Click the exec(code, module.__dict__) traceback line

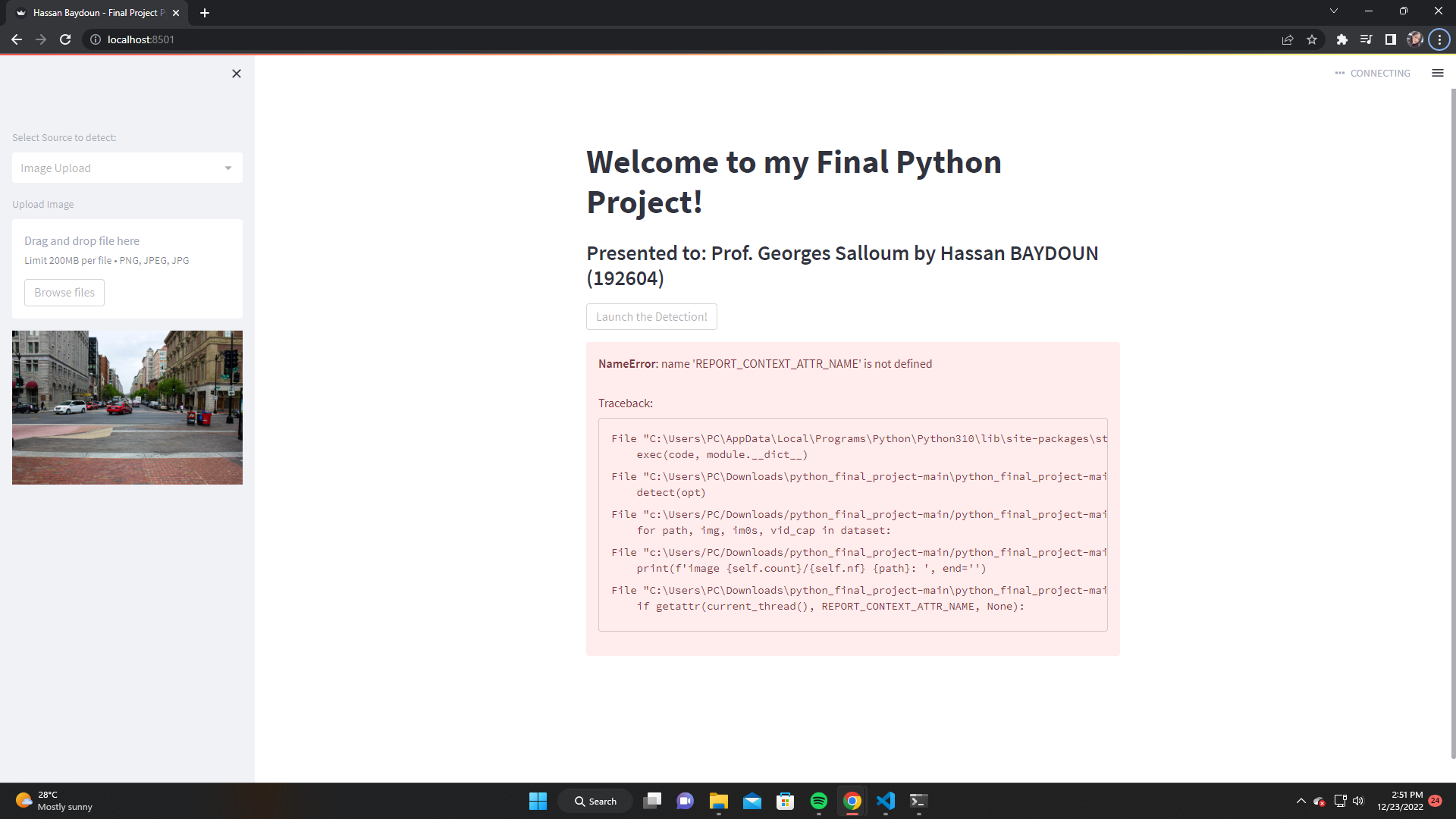click(722, 455)
